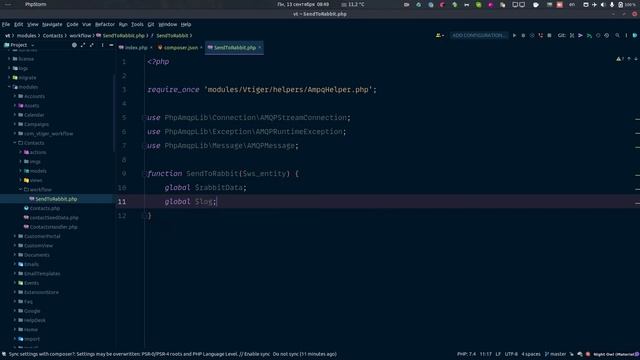The height and width of the screenshot is (360, 640).
Task: Click 'workflow' in breadcrumb path
Action: (80, 36)
